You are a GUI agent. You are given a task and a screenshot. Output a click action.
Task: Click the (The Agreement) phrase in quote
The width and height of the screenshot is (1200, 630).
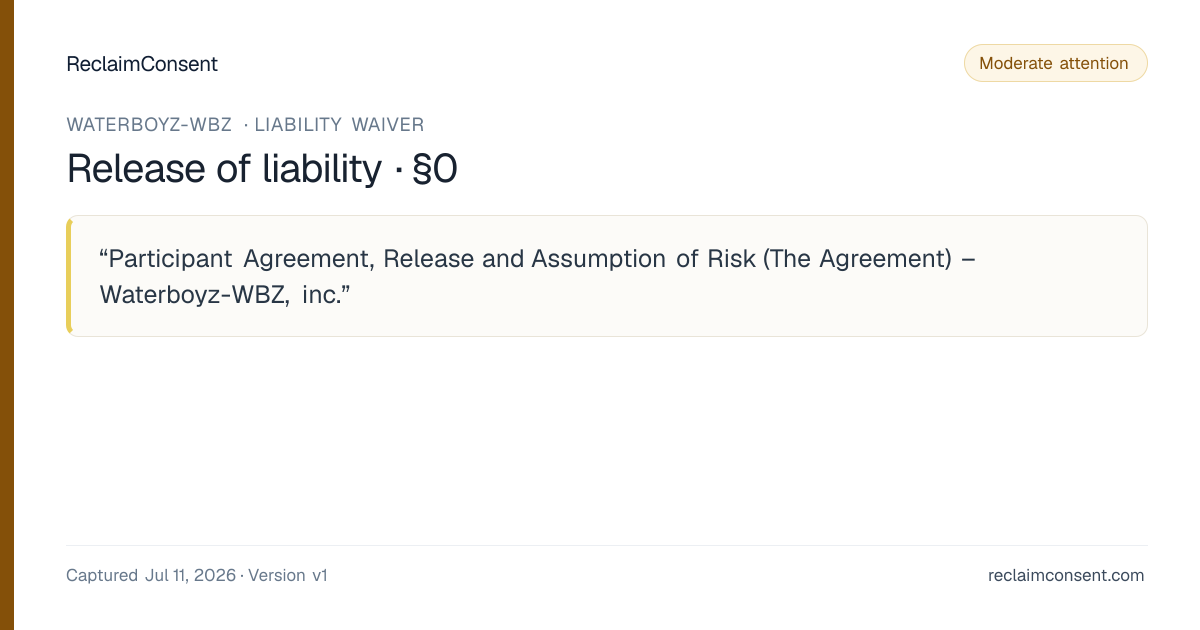pos(857,258)
